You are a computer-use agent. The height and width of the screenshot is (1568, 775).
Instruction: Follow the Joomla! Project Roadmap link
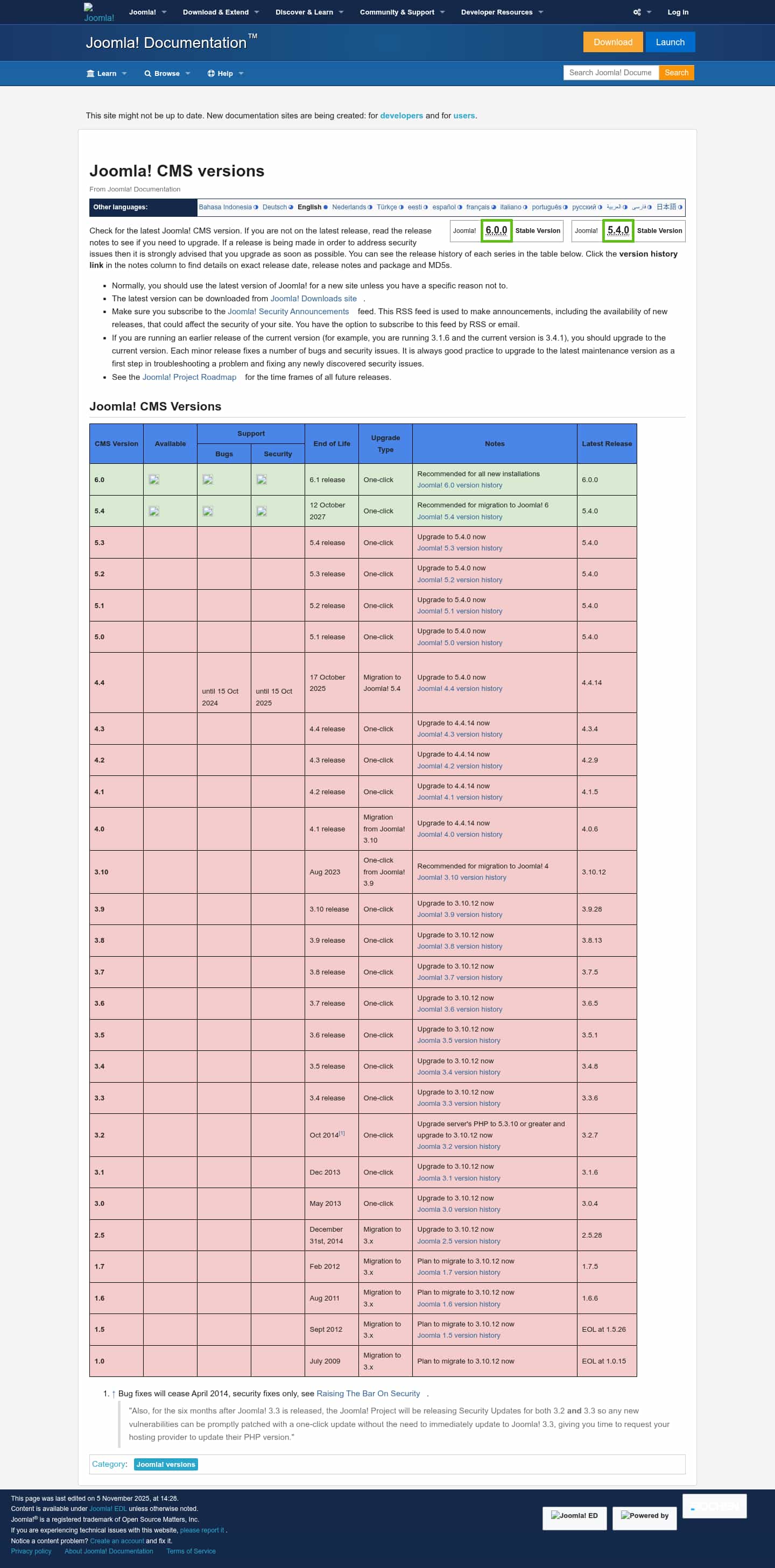click(x=189, y=377)
